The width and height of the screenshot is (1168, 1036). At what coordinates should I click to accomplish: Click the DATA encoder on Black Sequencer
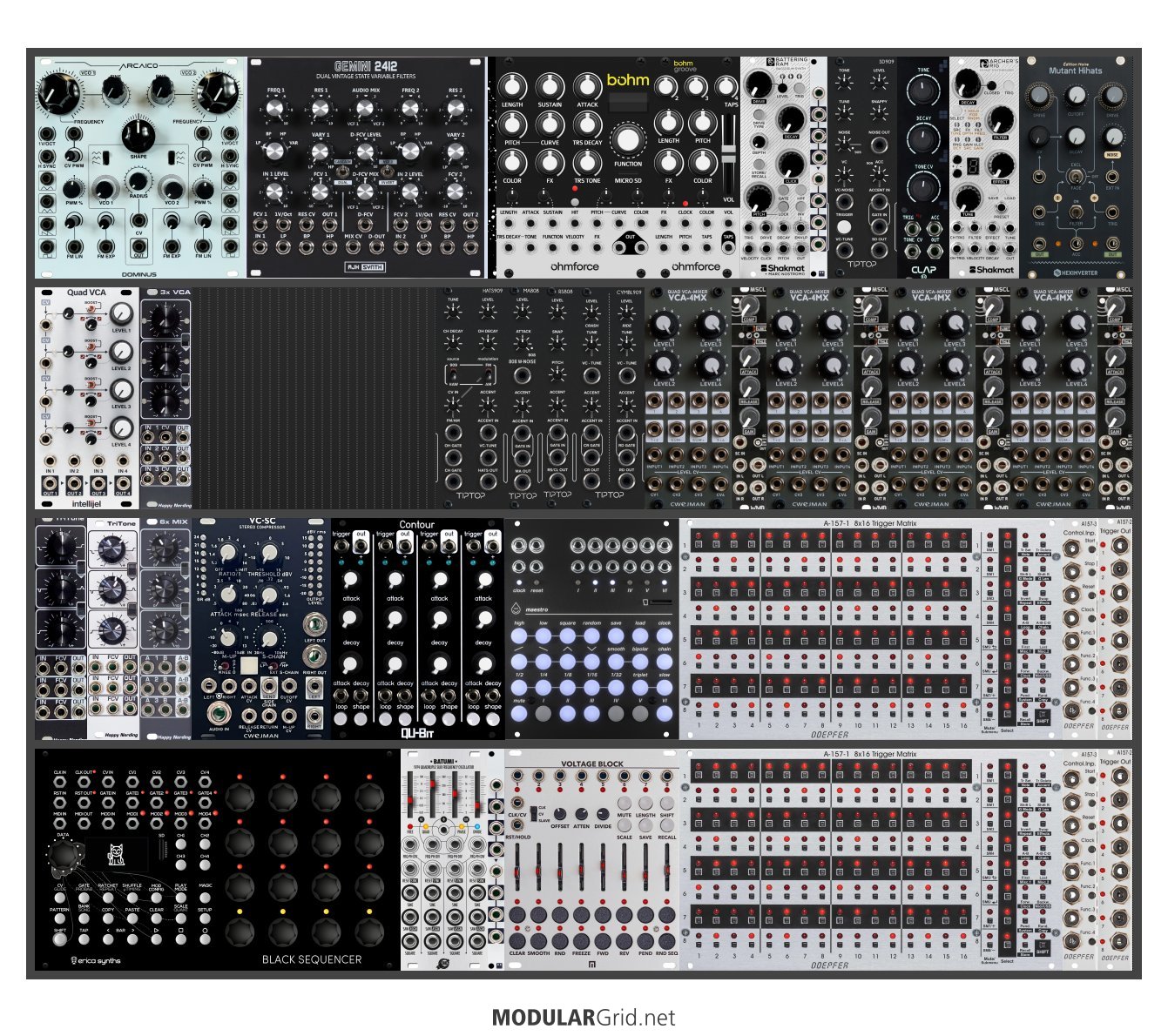coord(63,856)
